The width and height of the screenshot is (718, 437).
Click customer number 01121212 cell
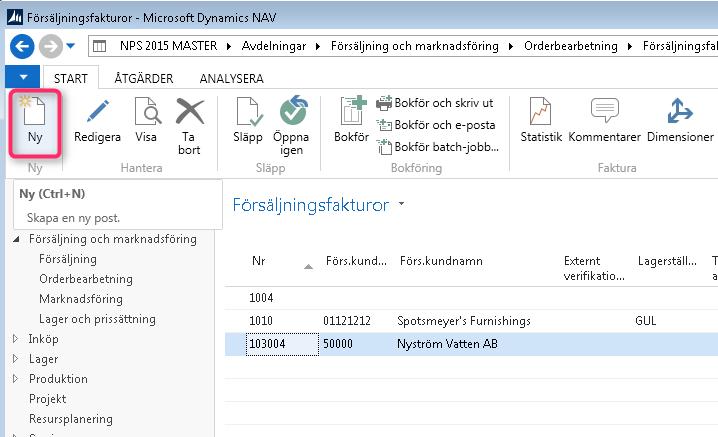tap(347, 321)
